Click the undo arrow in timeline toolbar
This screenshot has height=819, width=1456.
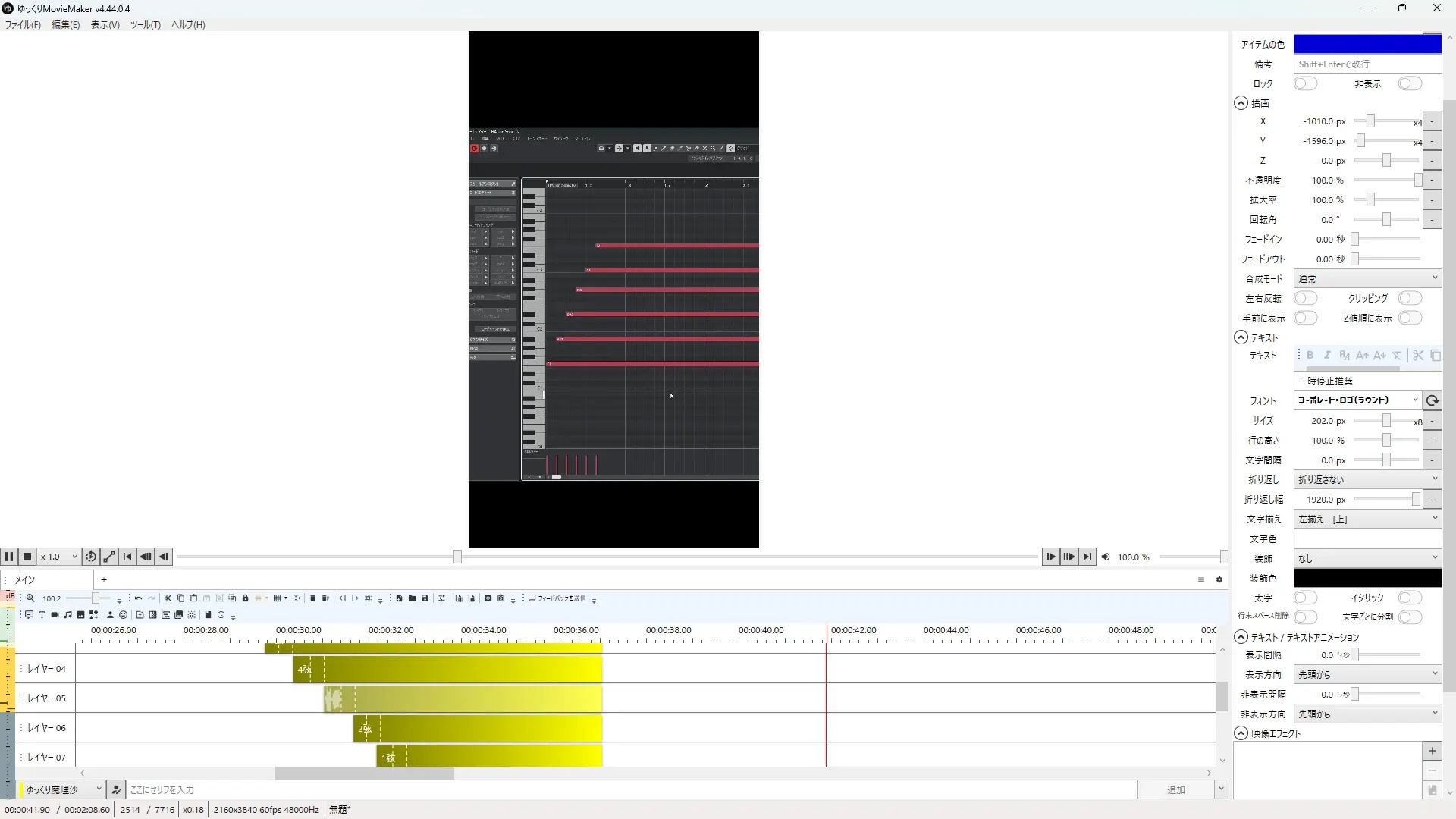(138, 598)
